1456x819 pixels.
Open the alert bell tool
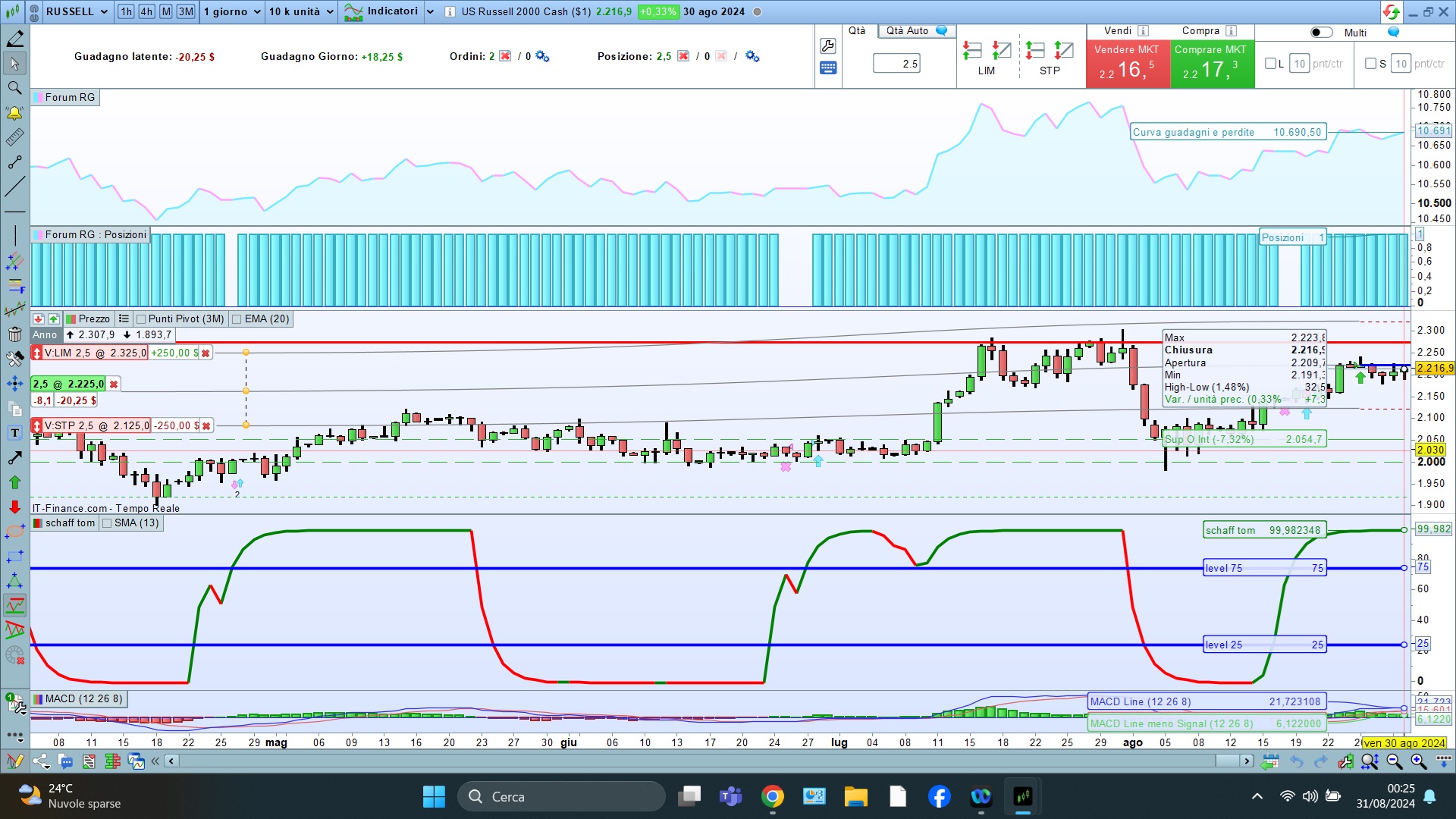[x=14, y=113]
